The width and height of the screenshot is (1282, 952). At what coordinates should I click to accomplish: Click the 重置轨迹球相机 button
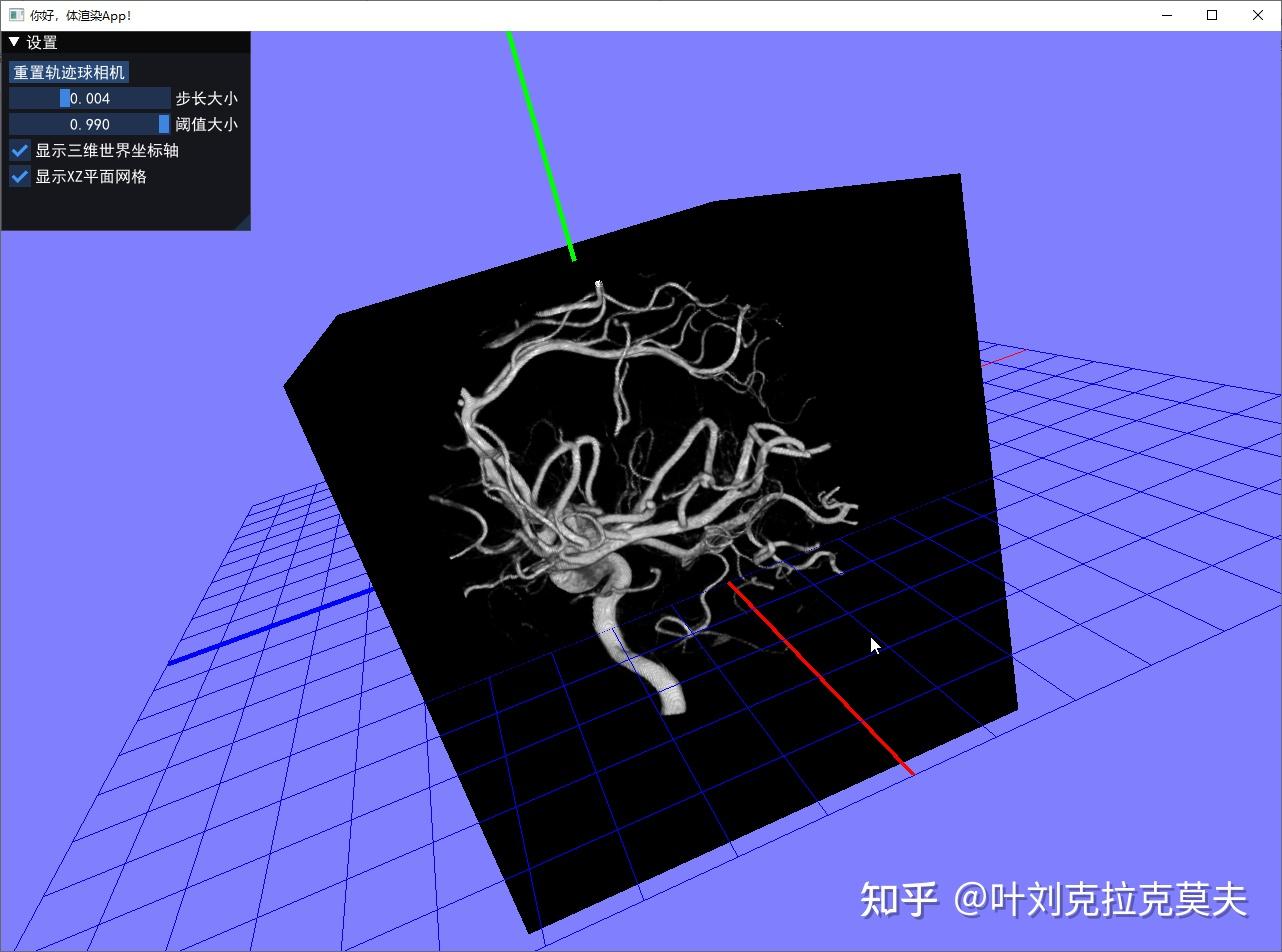[x=69, y=72]
